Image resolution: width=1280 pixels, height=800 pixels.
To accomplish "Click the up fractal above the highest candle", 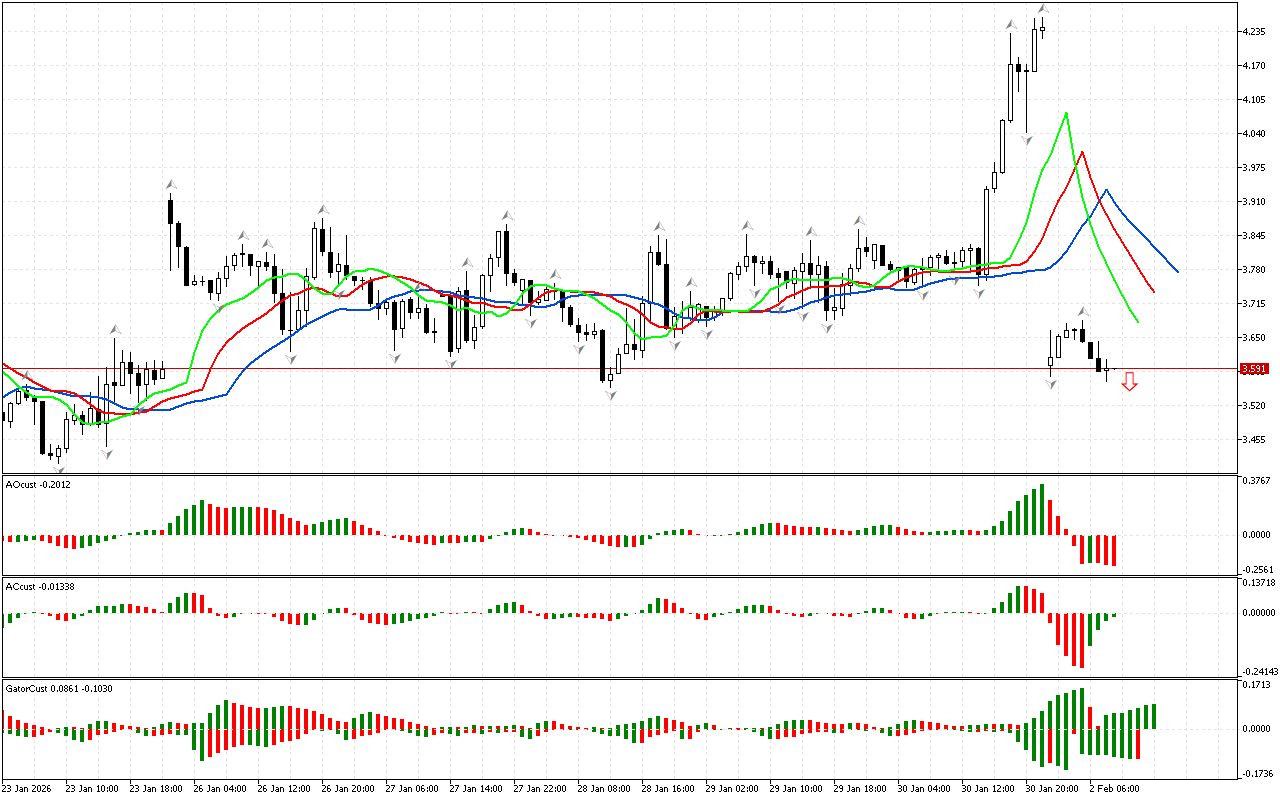I will pos(1043,9).
